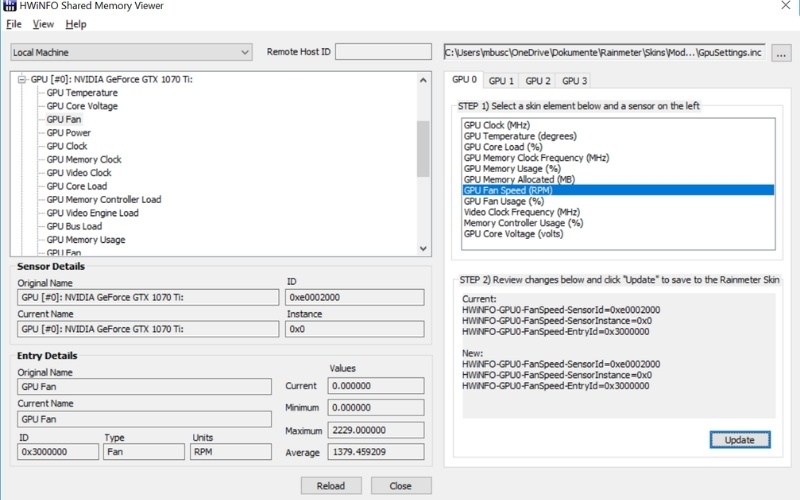Choose GPU Memory Clock in sensor tree
Screen dimensions: 800x500
point(84,159)
